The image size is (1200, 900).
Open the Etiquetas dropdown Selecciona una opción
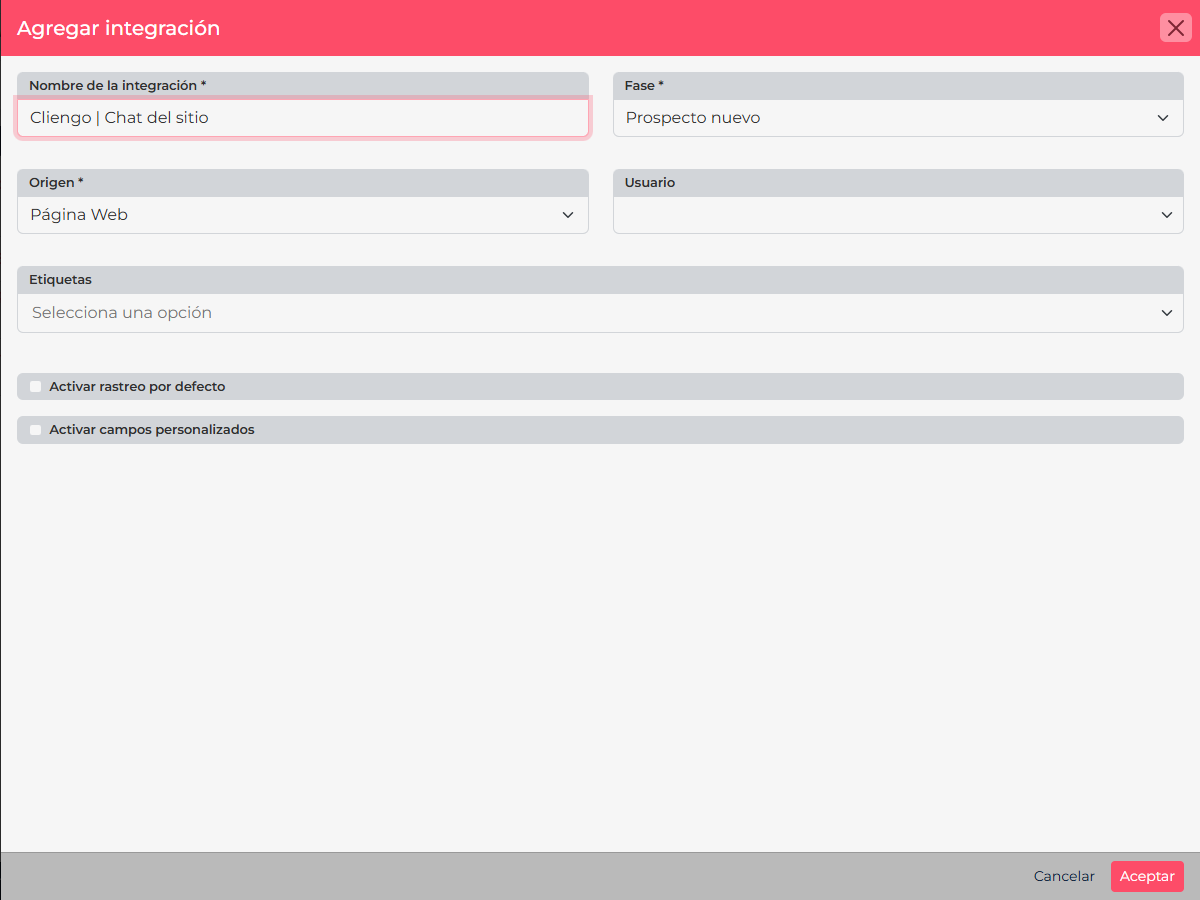[x=600, y=313]
